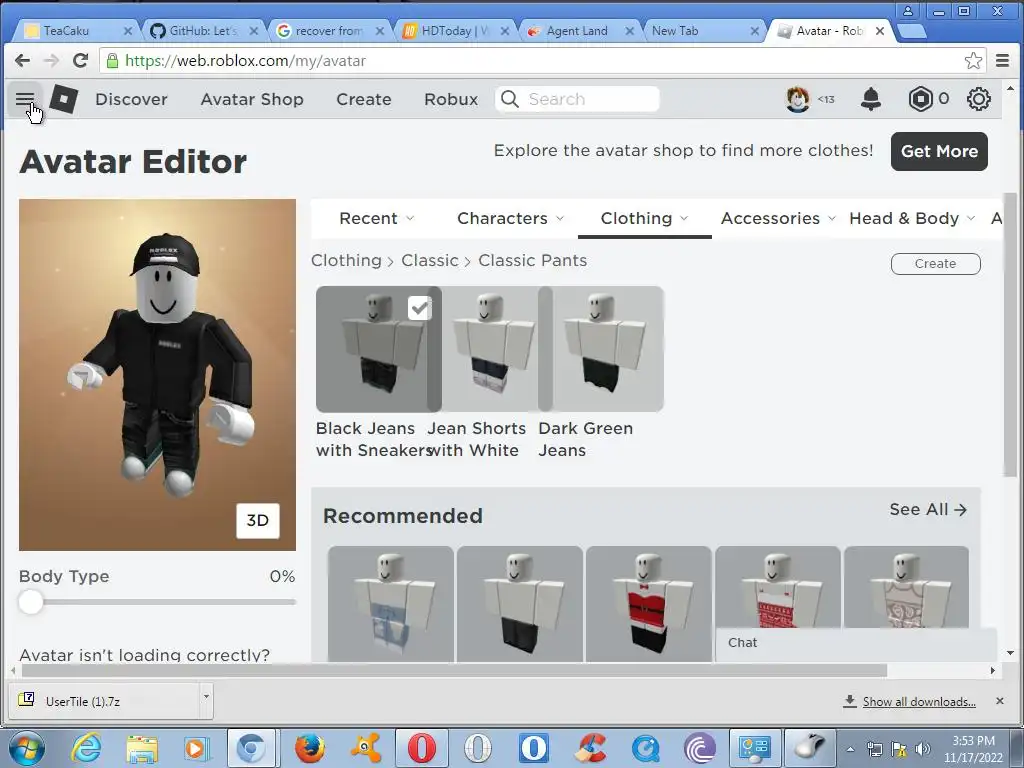The height and width of the screenshot is (768, 1024).
Task: Click the Create pants button
Action: pyautogui.click(x=935, y=264)
